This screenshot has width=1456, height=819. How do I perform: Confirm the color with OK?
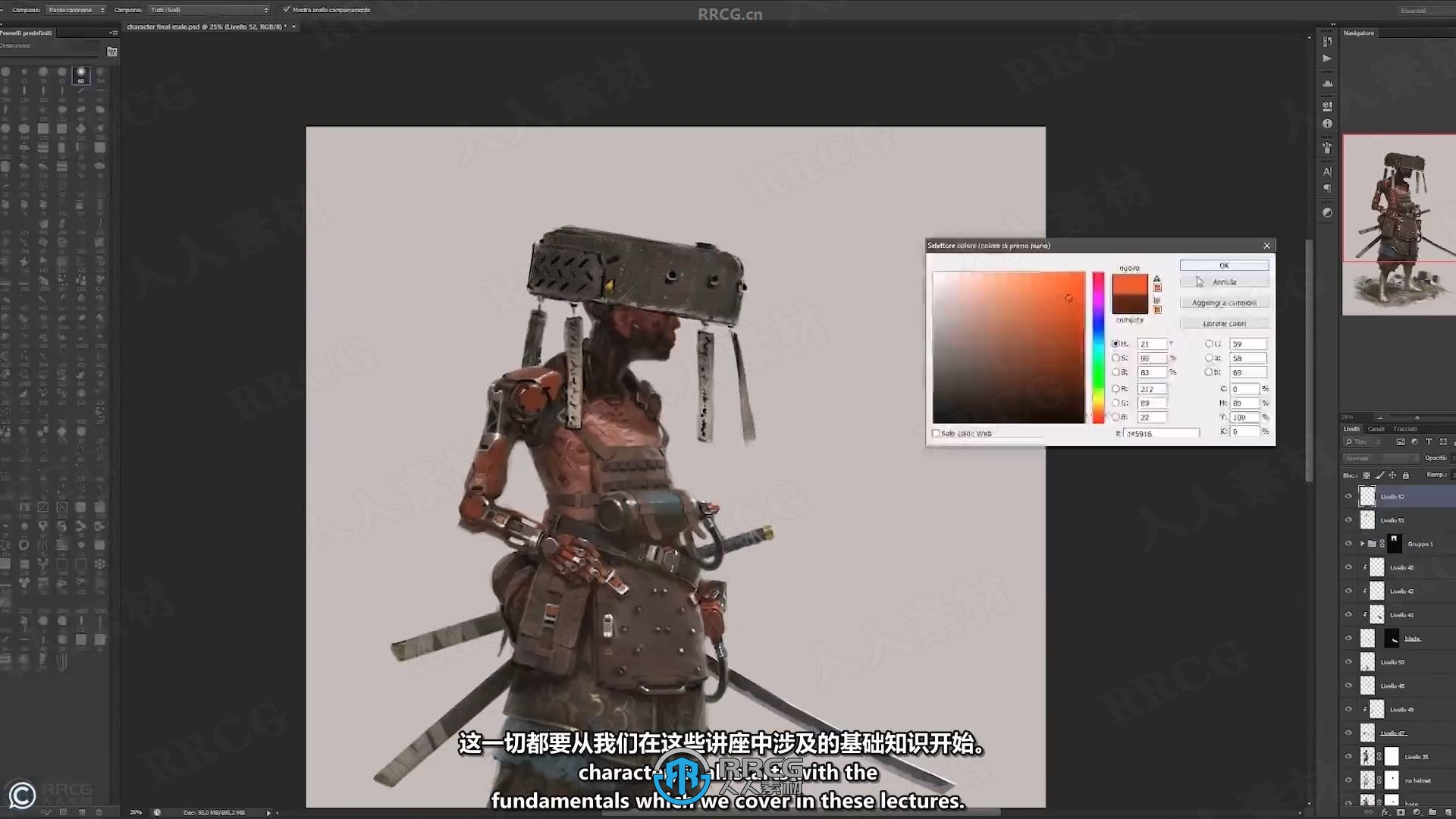click(1224, 265)
